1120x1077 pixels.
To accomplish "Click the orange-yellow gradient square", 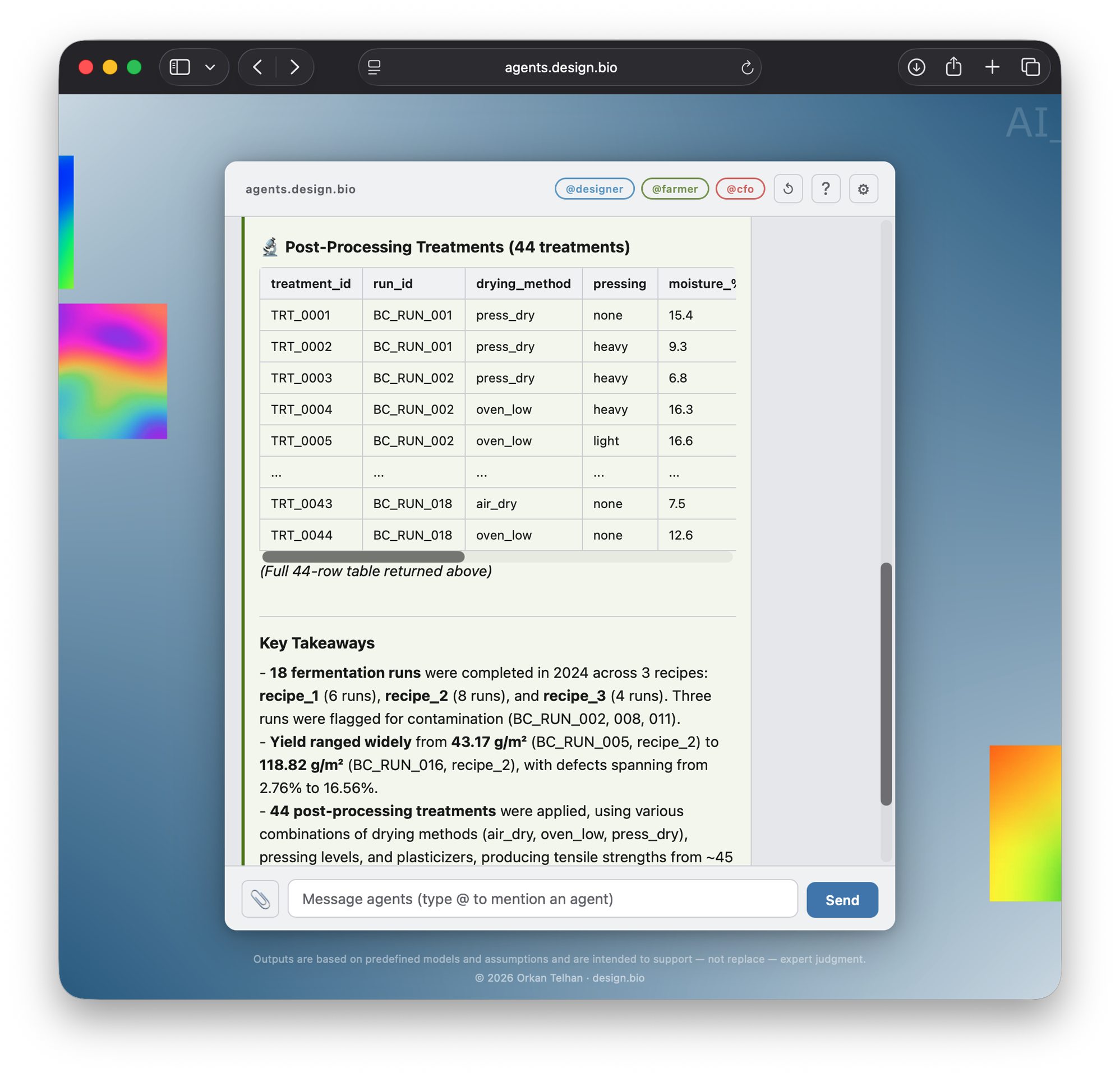I will [1025, 823].
